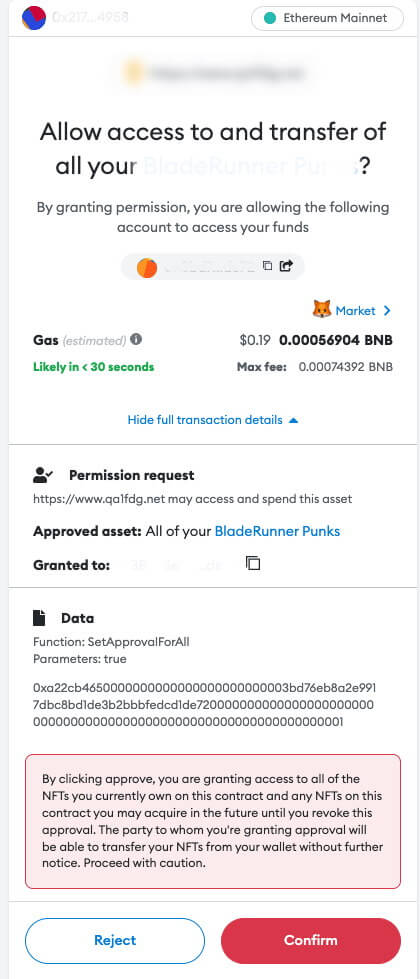This screenshot has width=420, height=979.
Task: Copy the Granted to address
Action: pos(253,563)
